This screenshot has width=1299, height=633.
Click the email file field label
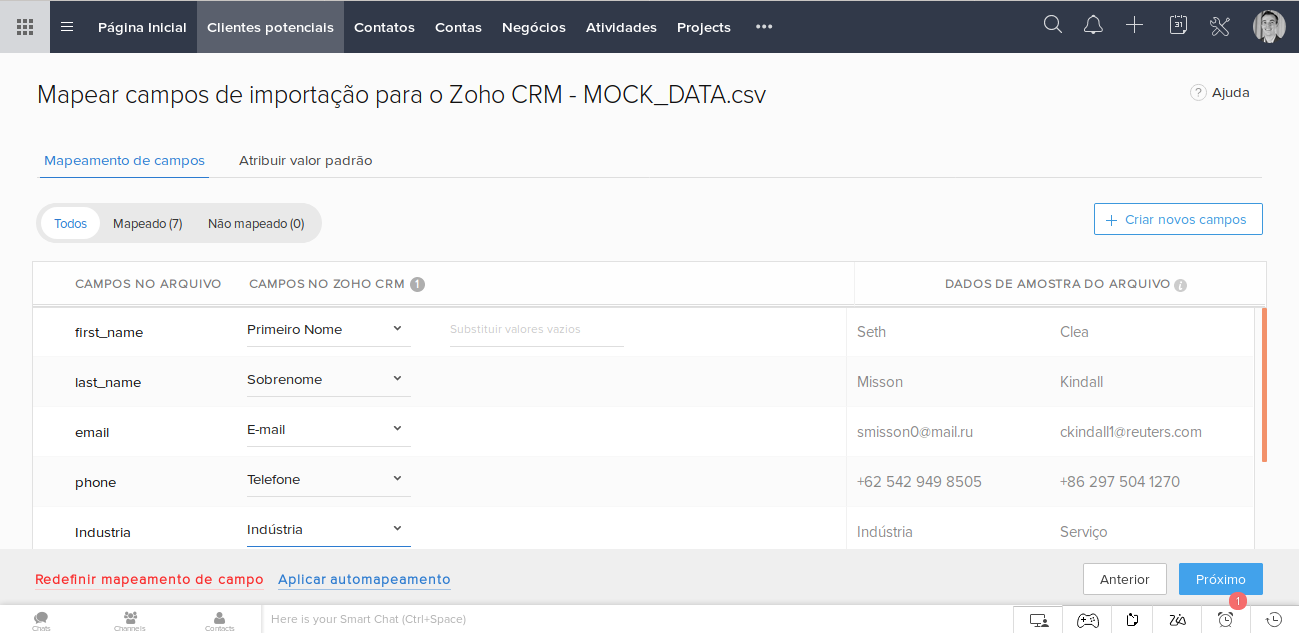tap(92, 432)
